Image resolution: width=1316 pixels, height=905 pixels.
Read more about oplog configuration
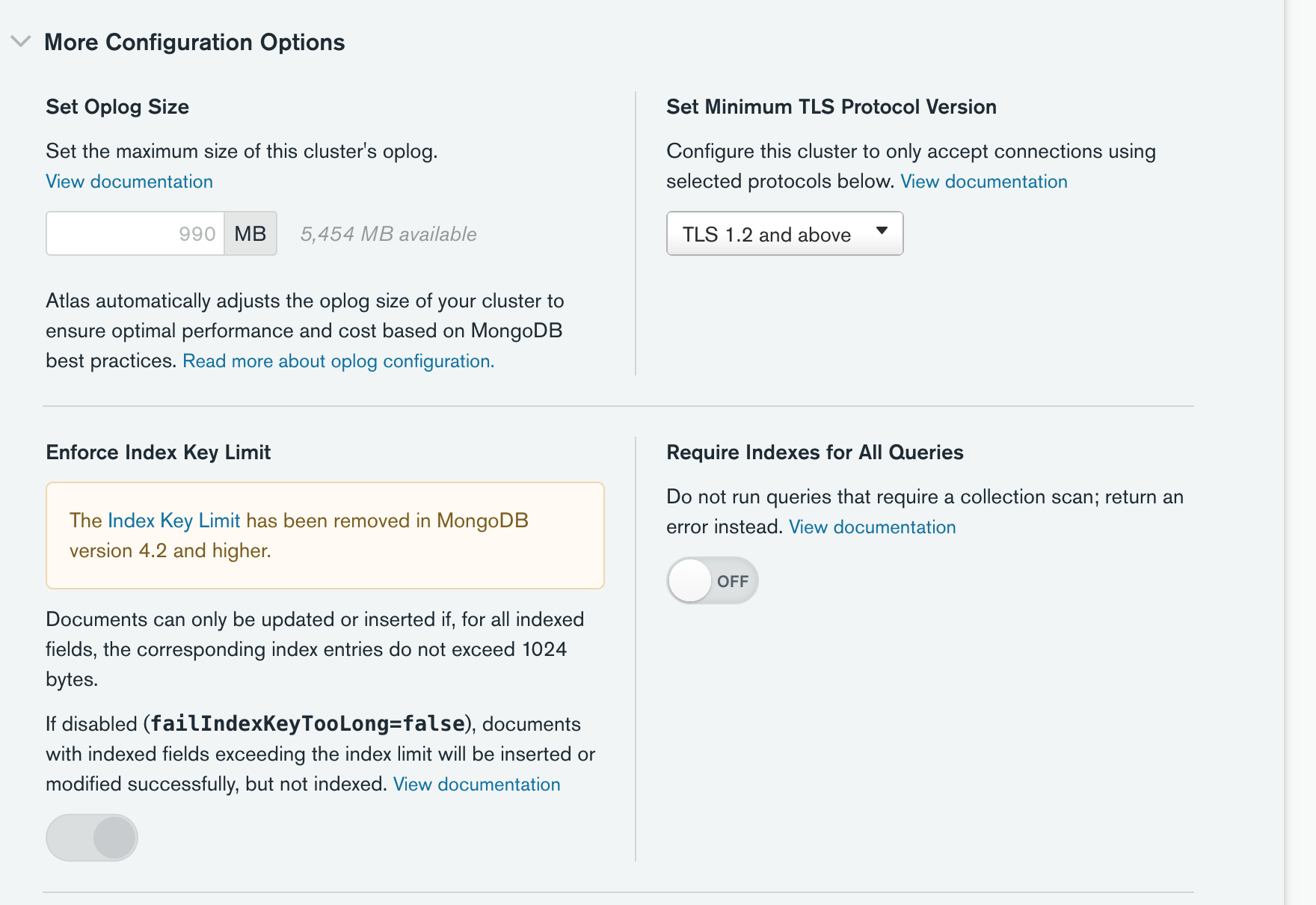click(x=336, y=361)
